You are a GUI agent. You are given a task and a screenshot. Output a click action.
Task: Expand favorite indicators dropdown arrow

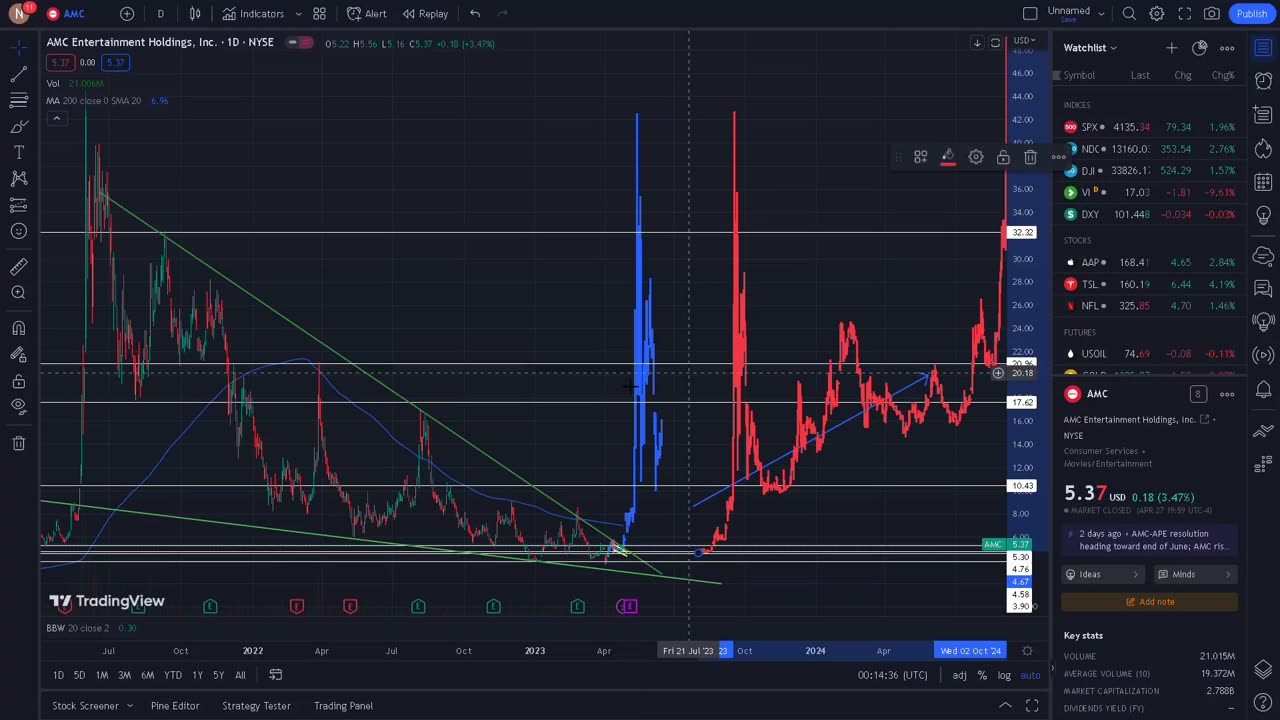pyautogui.click(x=298, y=14)
